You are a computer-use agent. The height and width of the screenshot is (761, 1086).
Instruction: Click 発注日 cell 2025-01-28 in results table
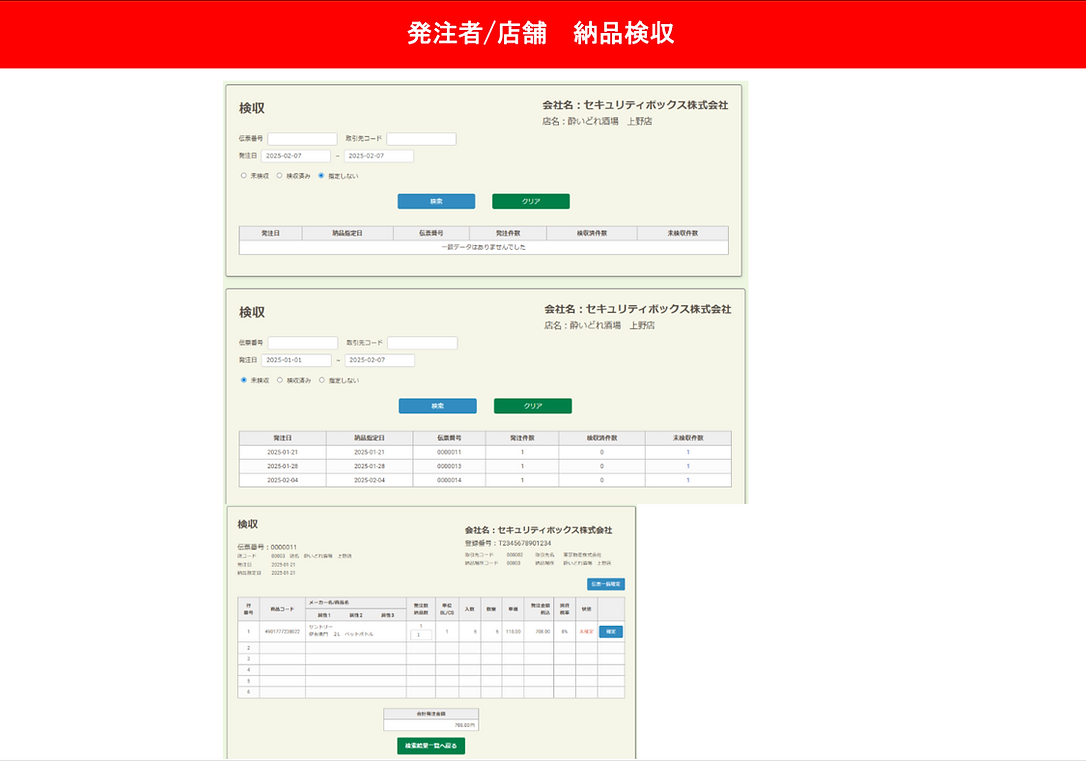pyautogui.click(x=283, y=466)
